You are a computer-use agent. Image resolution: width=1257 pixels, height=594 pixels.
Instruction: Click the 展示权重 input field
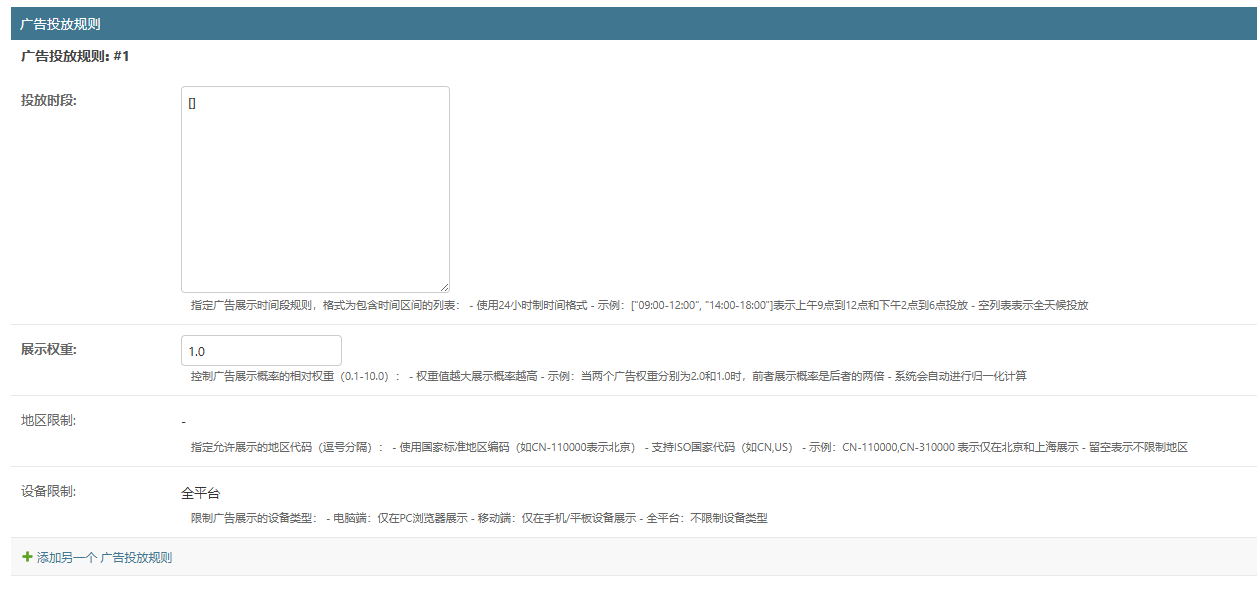coord(261,350)
